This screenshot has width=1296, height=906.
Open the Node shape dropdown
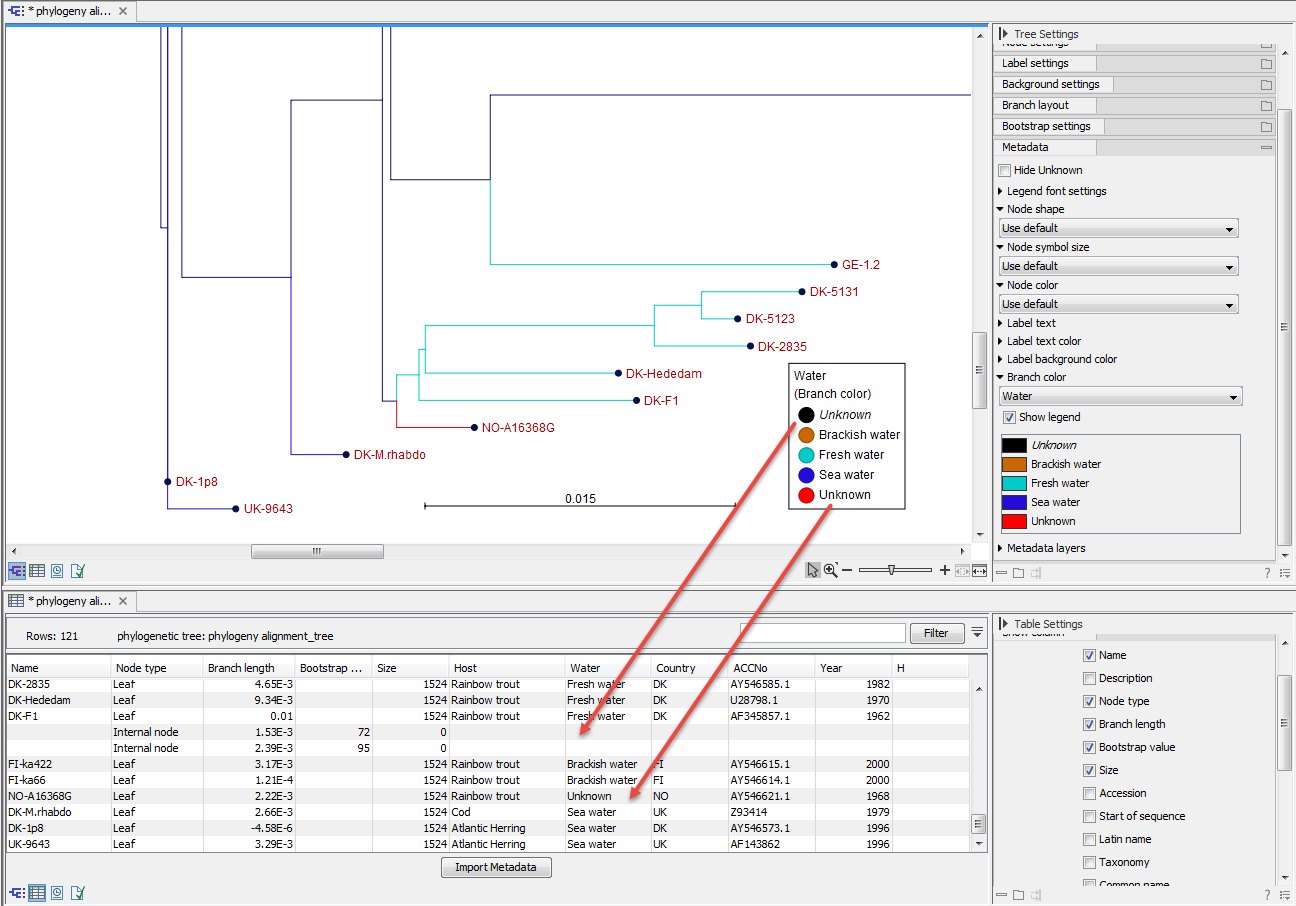[x=1117, y=227]
